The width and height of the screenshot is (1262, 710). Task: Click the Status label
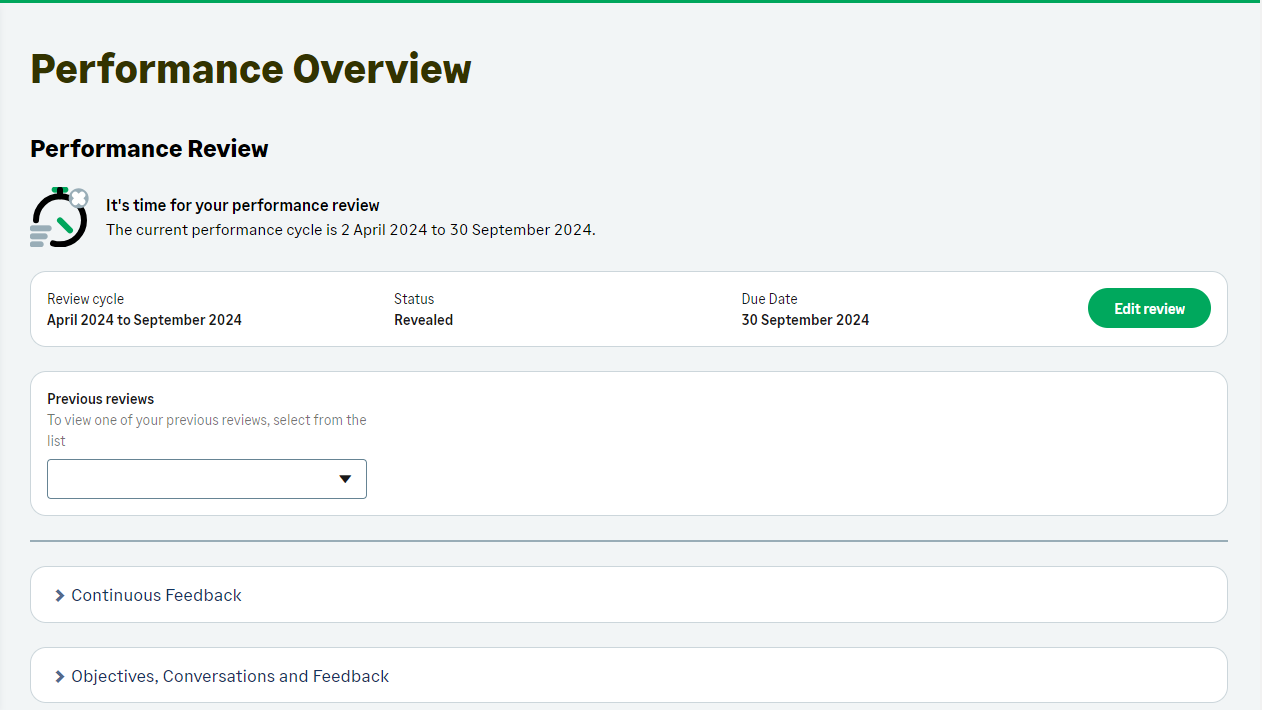point(414,299)
